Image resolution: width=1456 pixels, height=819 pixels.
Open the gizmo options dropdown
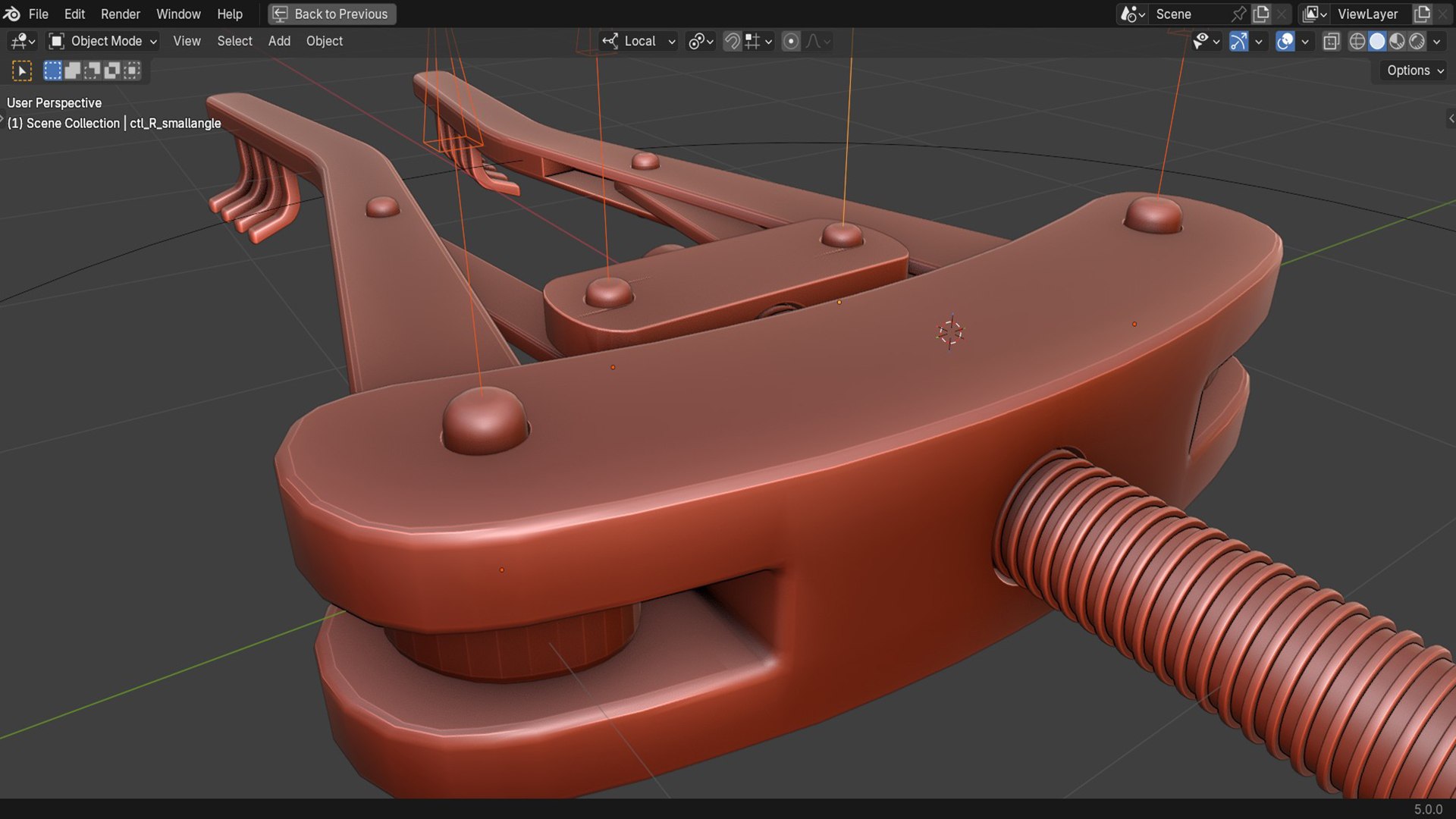coord(1259,41)
